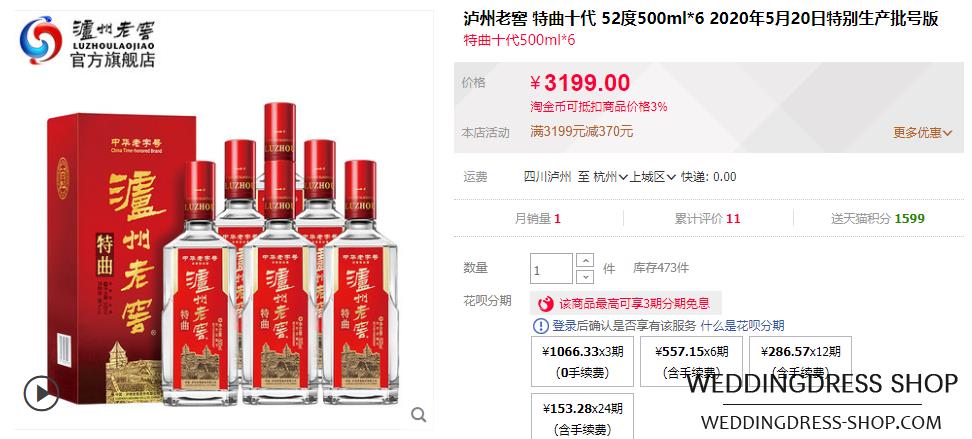Open the 累计评价 11 reviews tab

pyautogui.click(x=707, y=218)
